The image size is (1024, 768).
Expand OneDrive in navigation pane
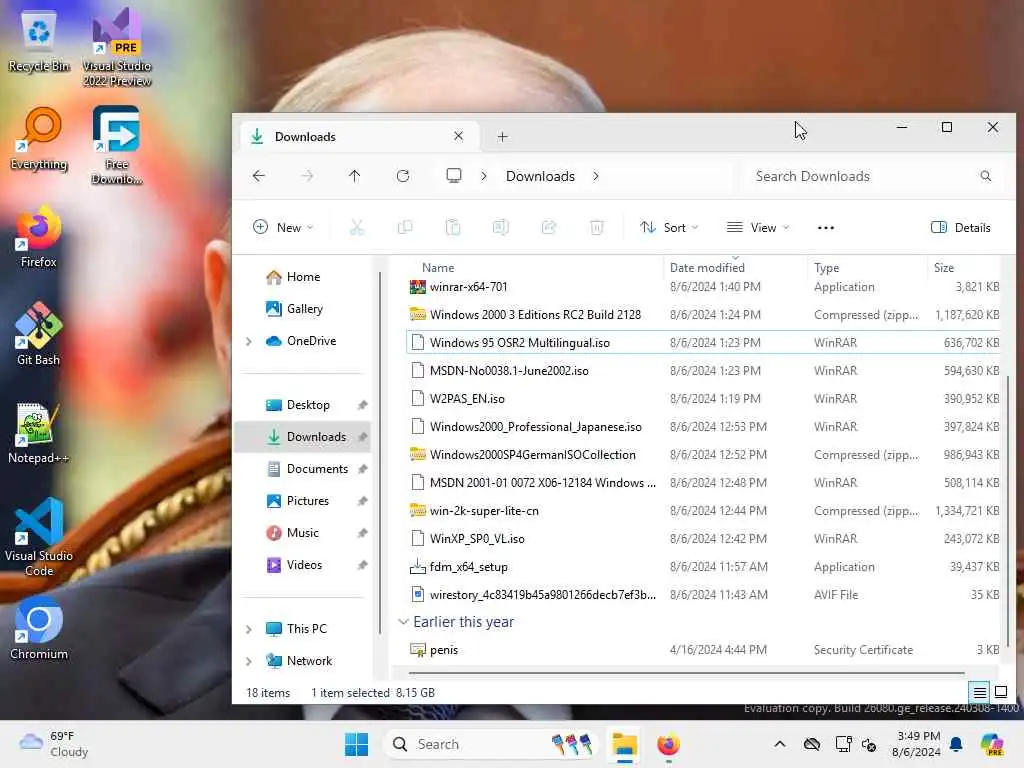(x=248, y=341)
